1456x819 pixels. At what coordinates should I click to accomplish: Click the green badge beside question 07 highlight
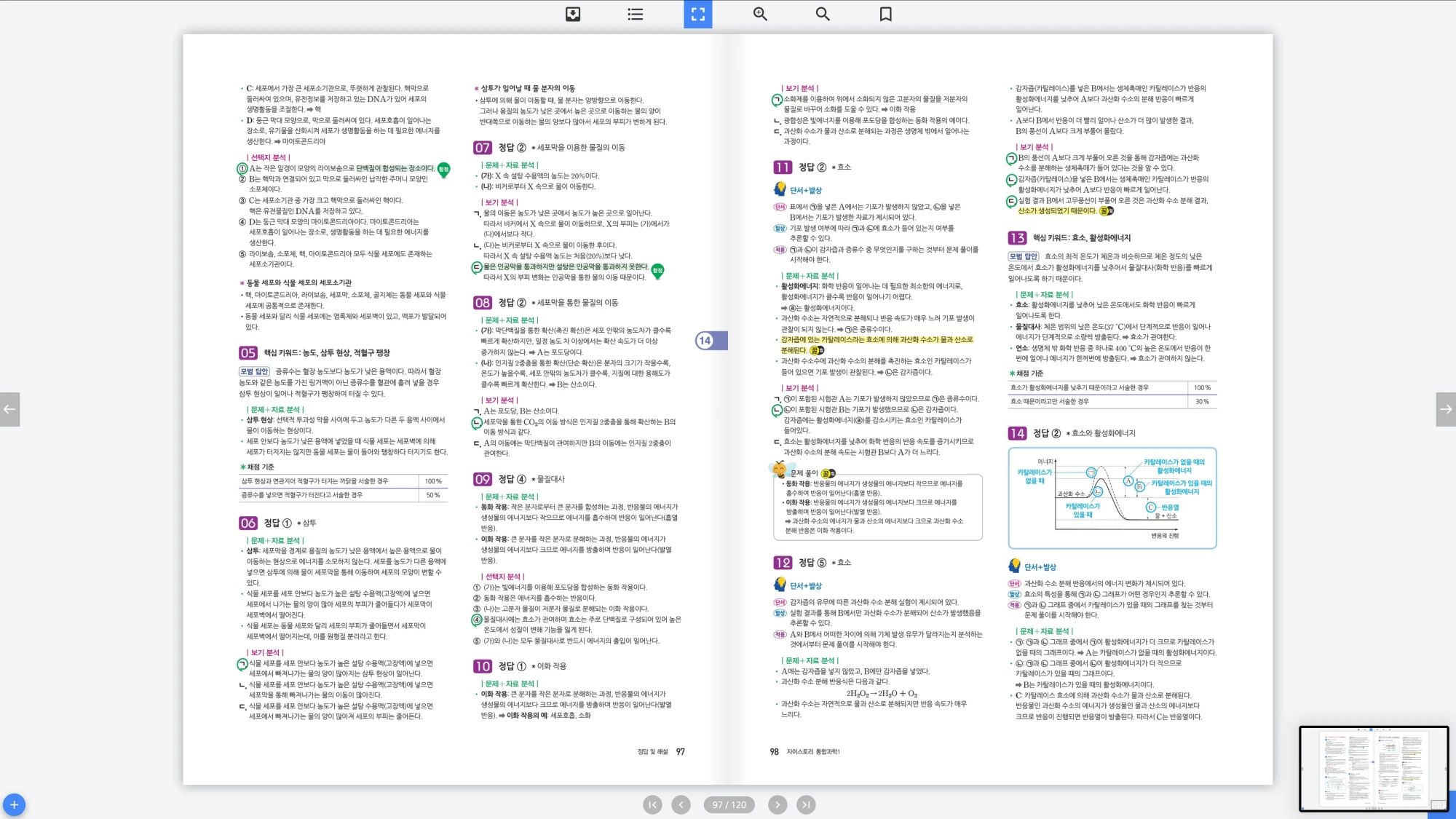[657, 270]
